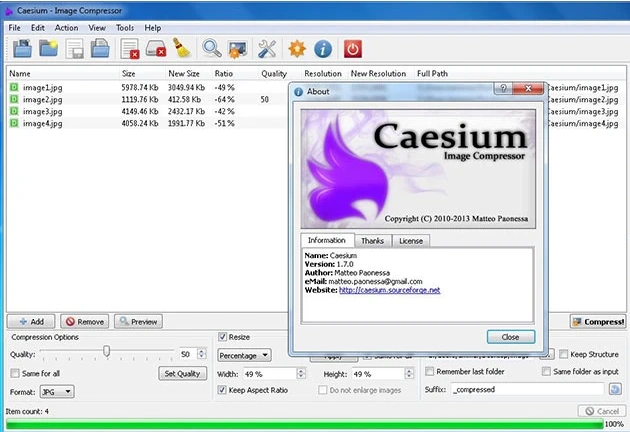Screen dimensions: 630x432
Task: Click the green icon beside image3.jpg
Action: coord(14,111)
